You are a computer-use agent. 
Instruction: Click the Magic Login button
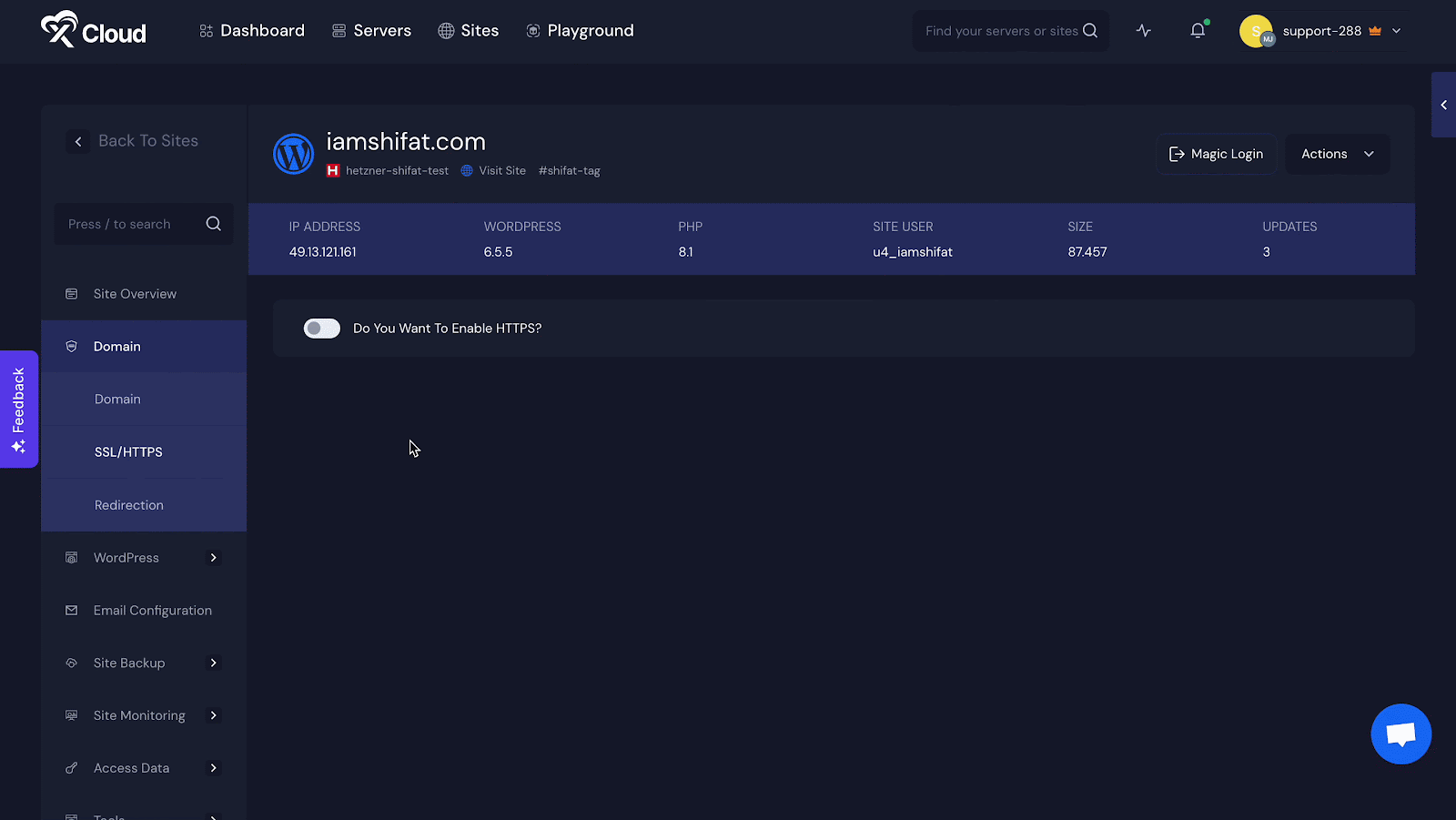tap(1216, 153)
